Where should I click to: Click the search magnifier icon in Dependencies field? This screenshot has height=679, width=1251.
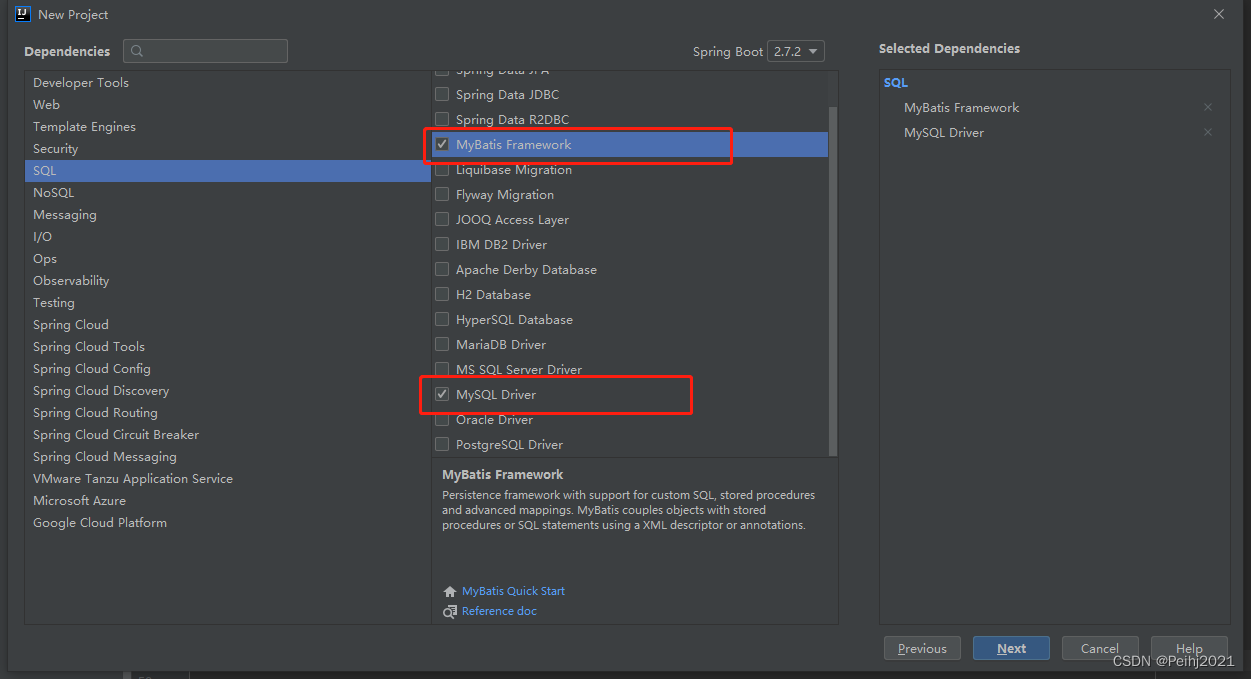tap(137, 51)
